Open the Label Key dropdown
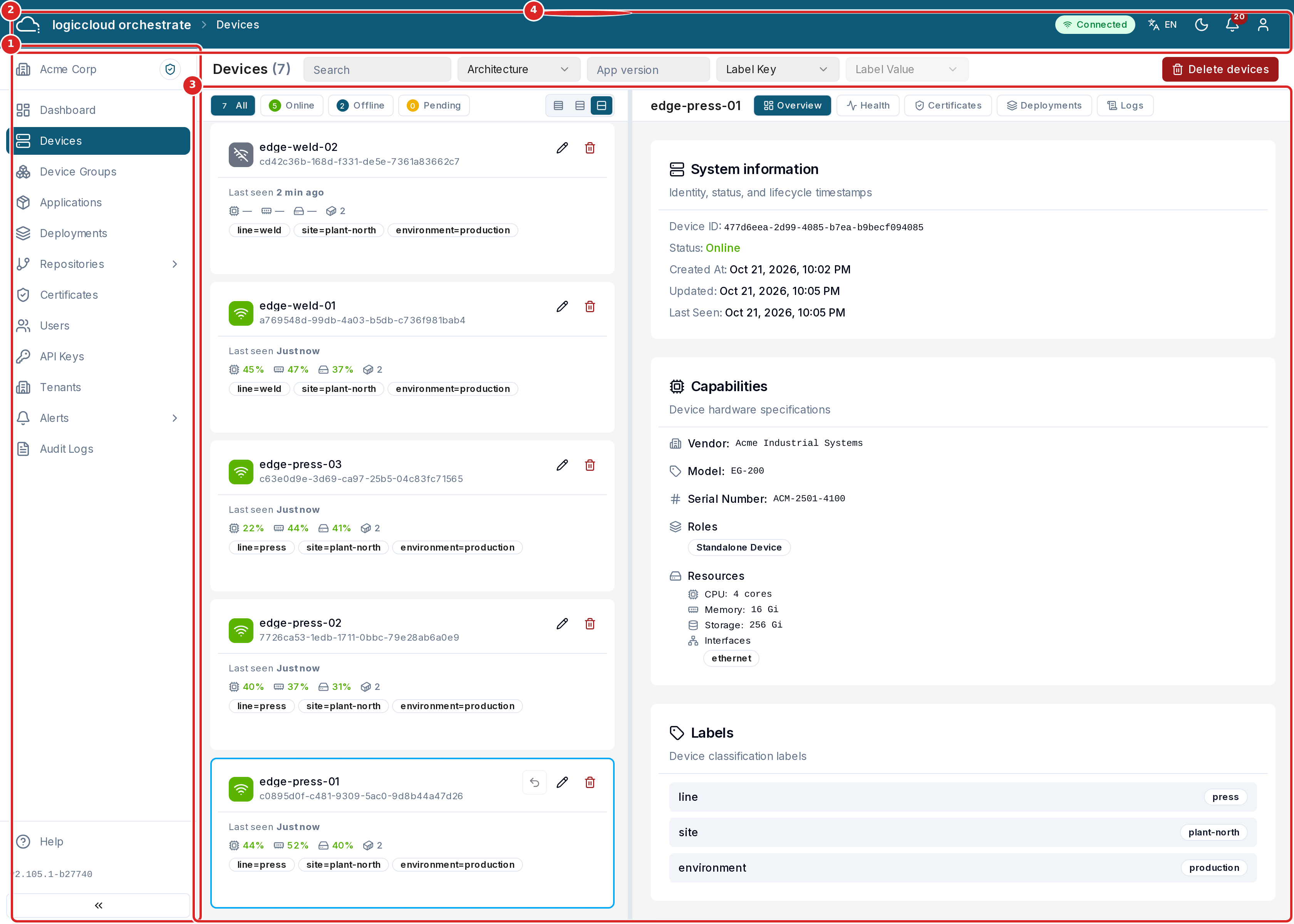 pos(777,69)
